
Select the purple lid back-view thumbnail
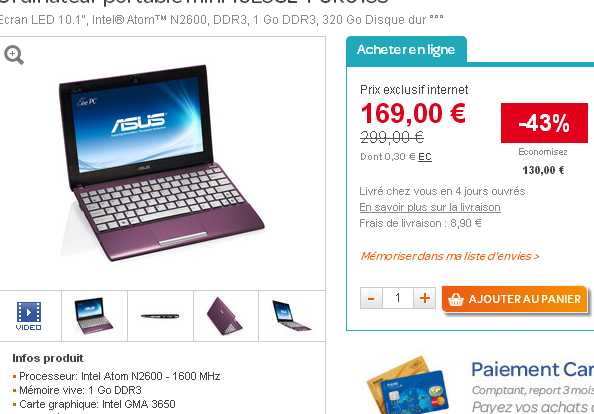click(226, 316)
